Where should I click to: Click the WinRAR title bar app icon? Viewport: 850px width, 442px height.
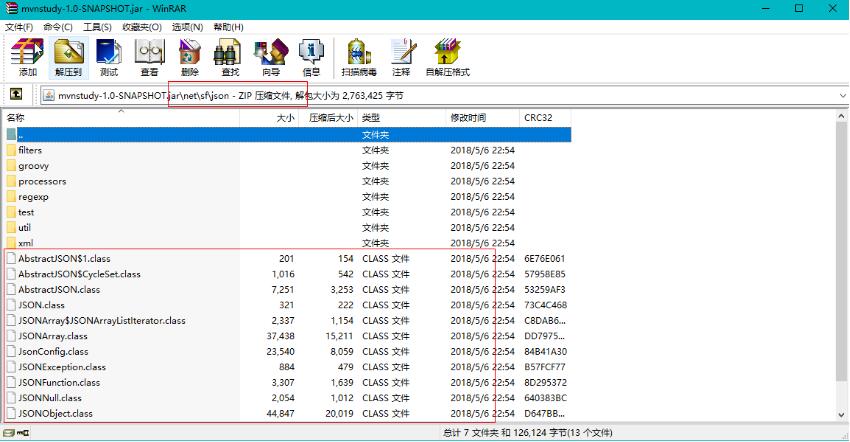pyautogui.click(x=11, y=9)
